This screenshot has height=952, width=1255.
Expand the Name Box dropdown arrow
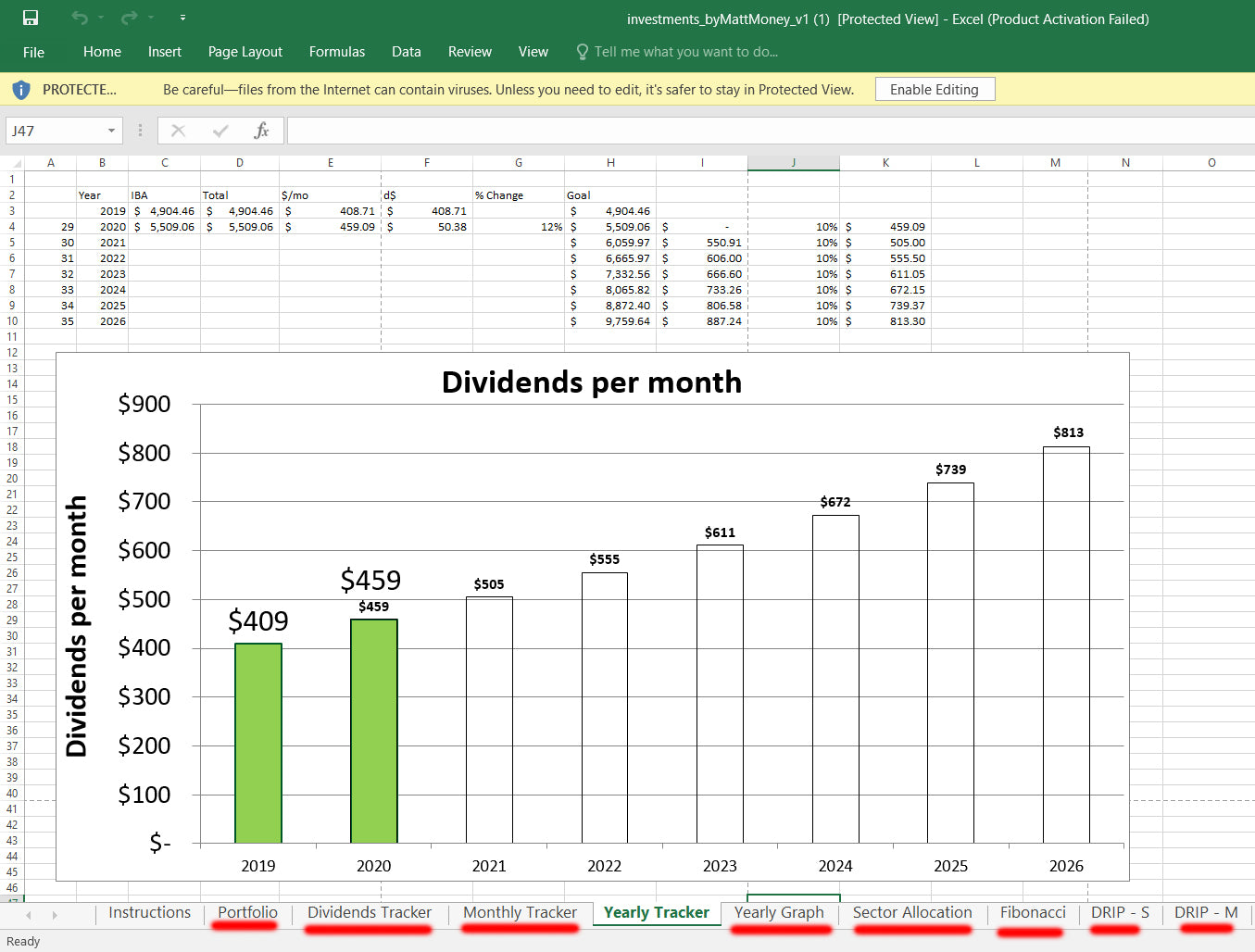point(111,131)
